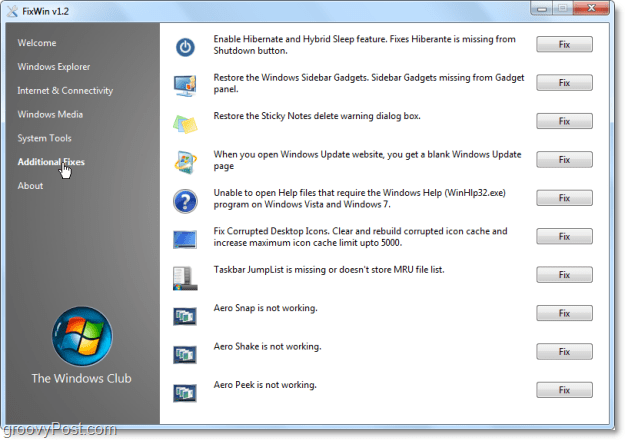Click the 'Fix Corrupted Desktop Icons' description
This screenshot has width=625, height=440.
click(360, 237)
